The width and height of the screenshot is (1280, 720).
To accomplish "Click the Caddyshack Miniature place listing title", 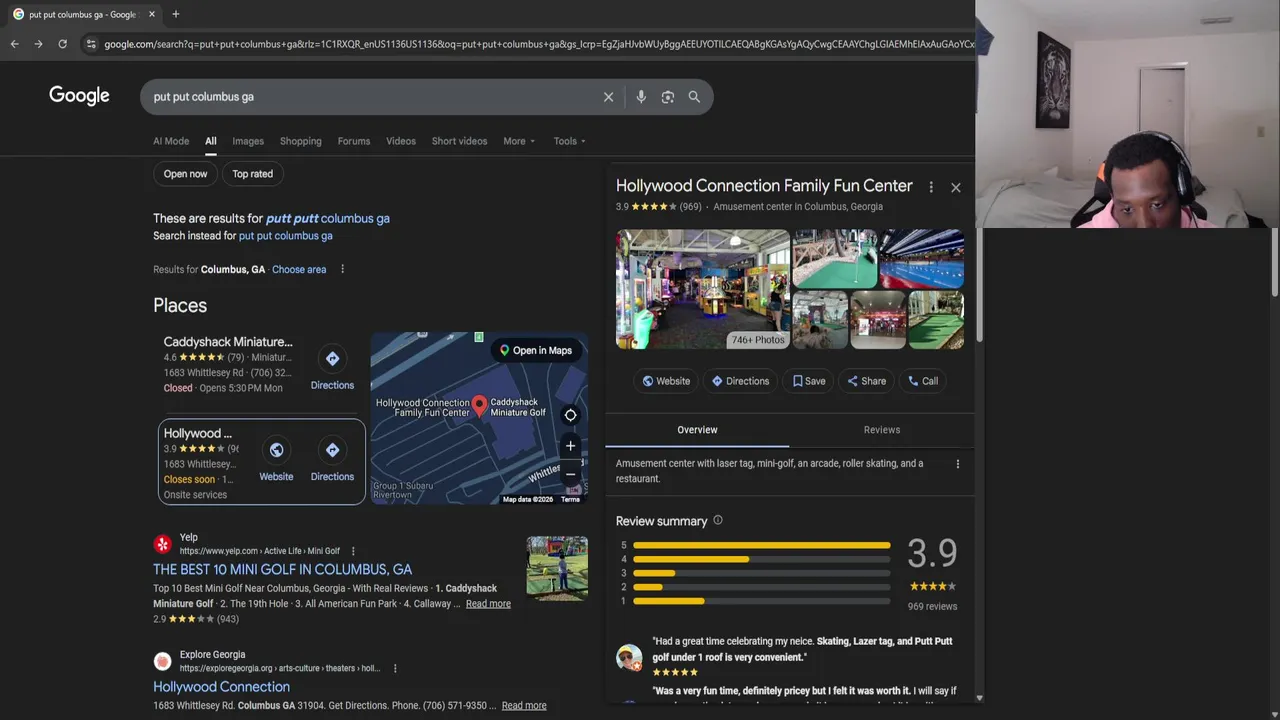I will pos(228,342).
